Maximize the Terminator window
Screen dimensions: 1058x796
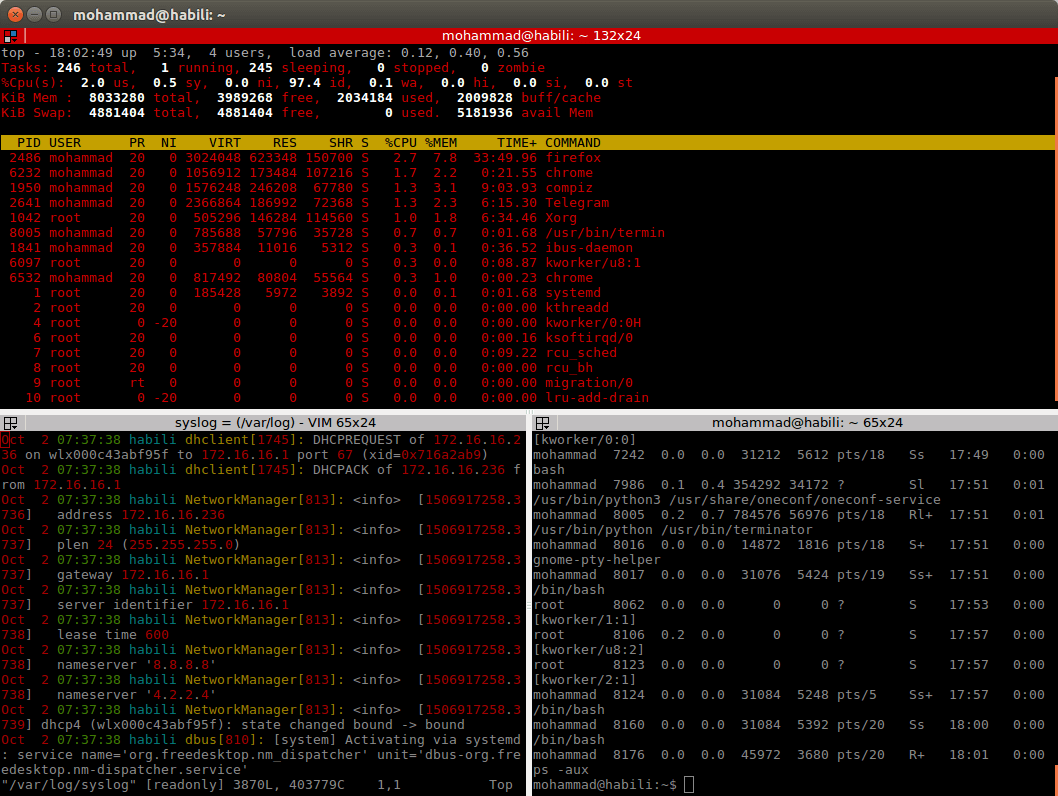55,14
